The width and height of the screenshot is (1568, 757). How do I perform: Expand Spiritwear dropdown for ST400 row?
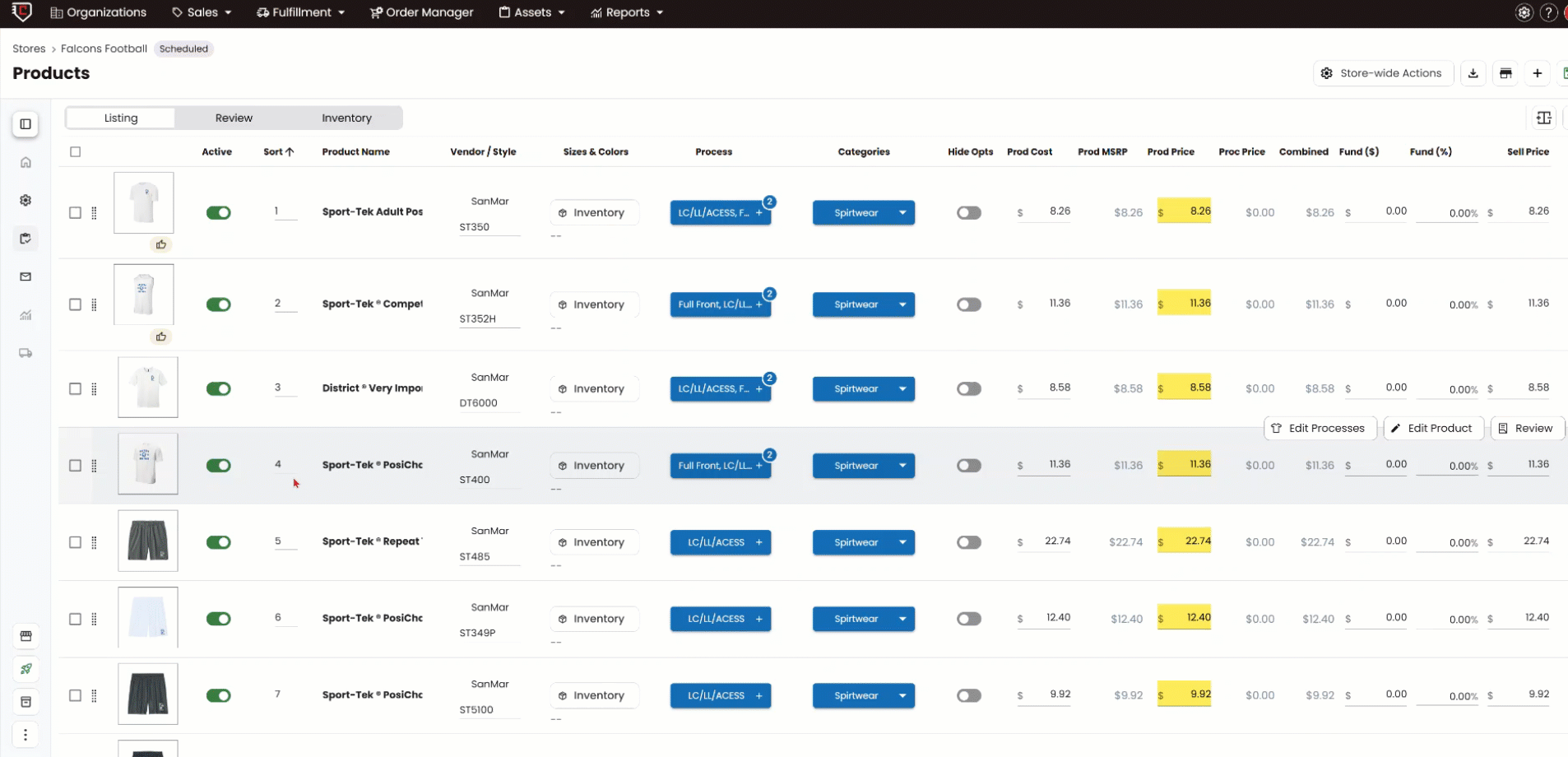point(902,466)
